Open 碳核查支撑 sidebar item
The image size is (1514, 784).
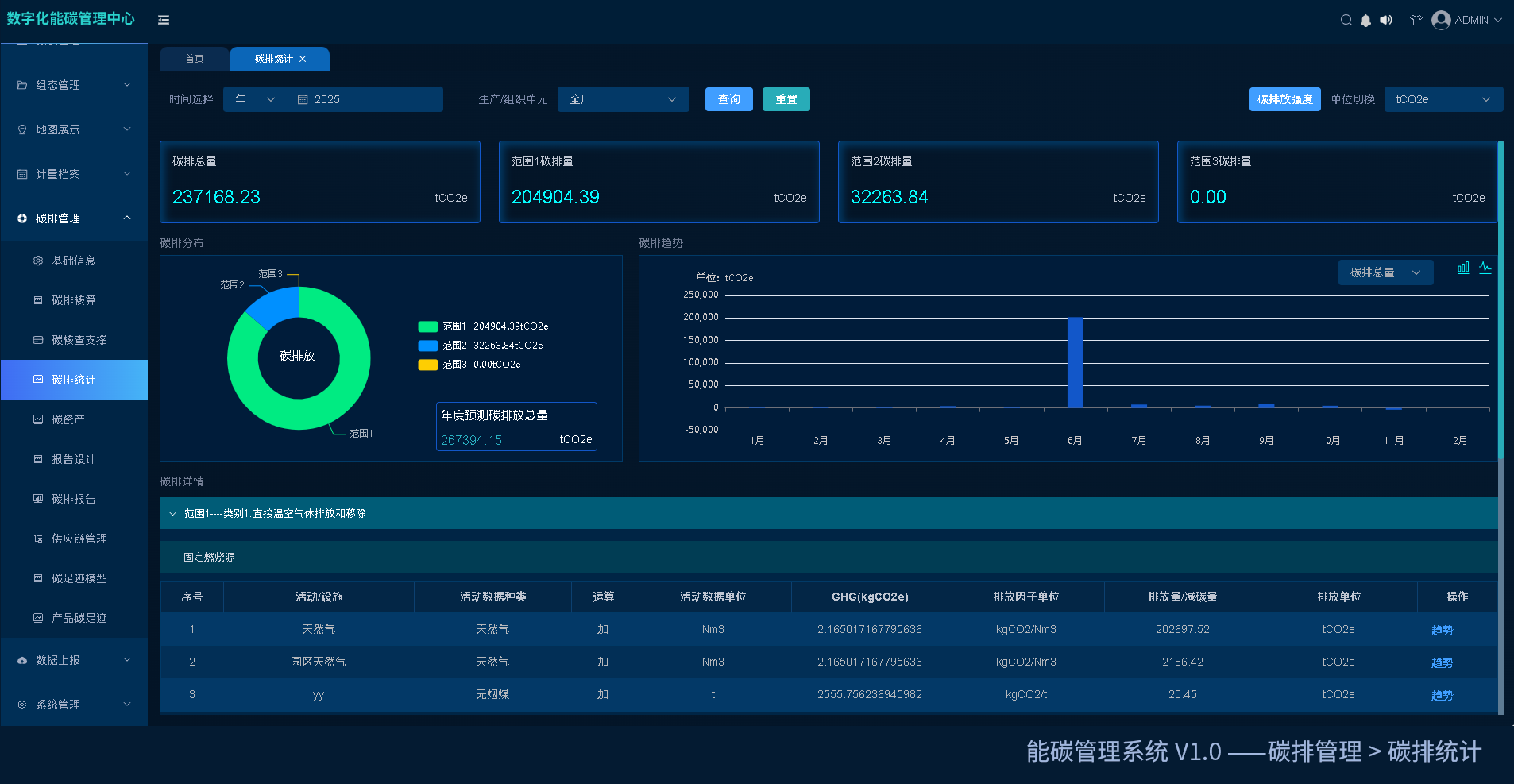point(74,340)
